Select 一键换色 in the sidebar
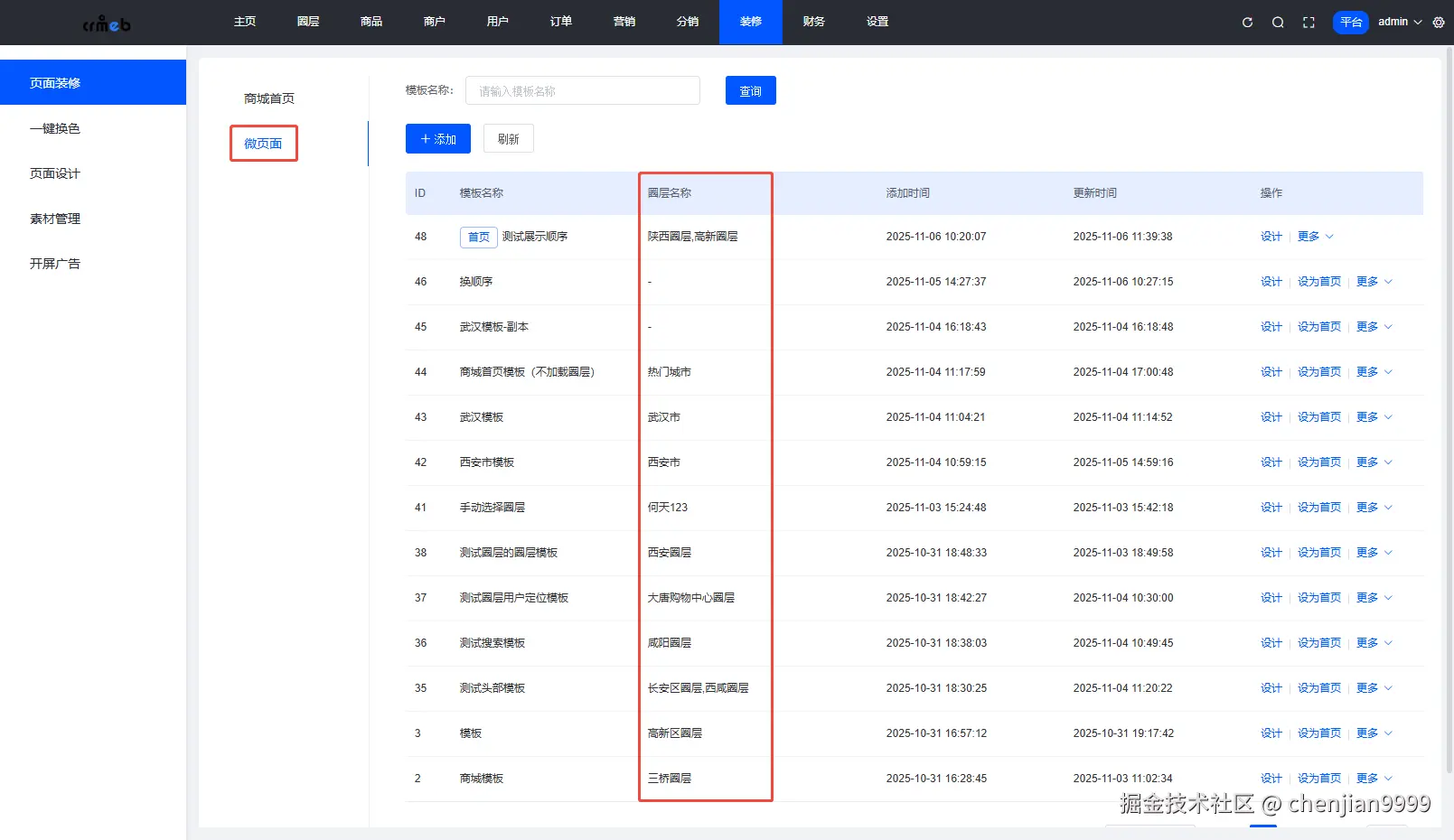Viewport: 1454px width, 840px height. (93, 128)
